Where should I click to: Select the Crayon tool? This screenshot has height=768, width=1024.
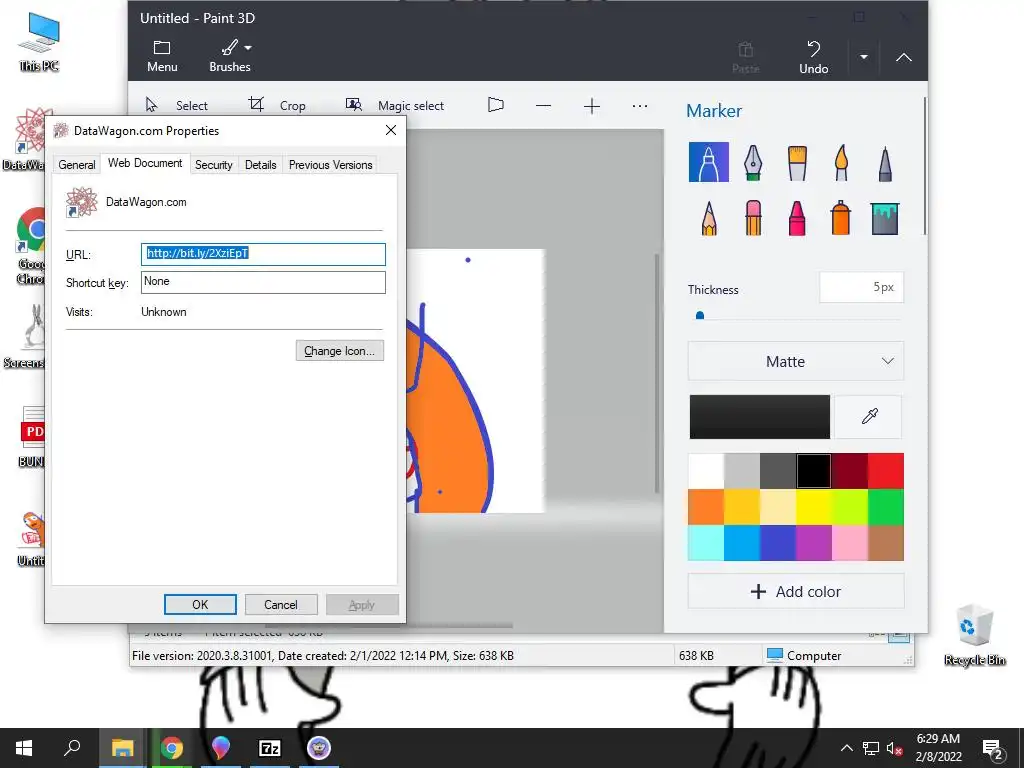(x=797, y=217)
